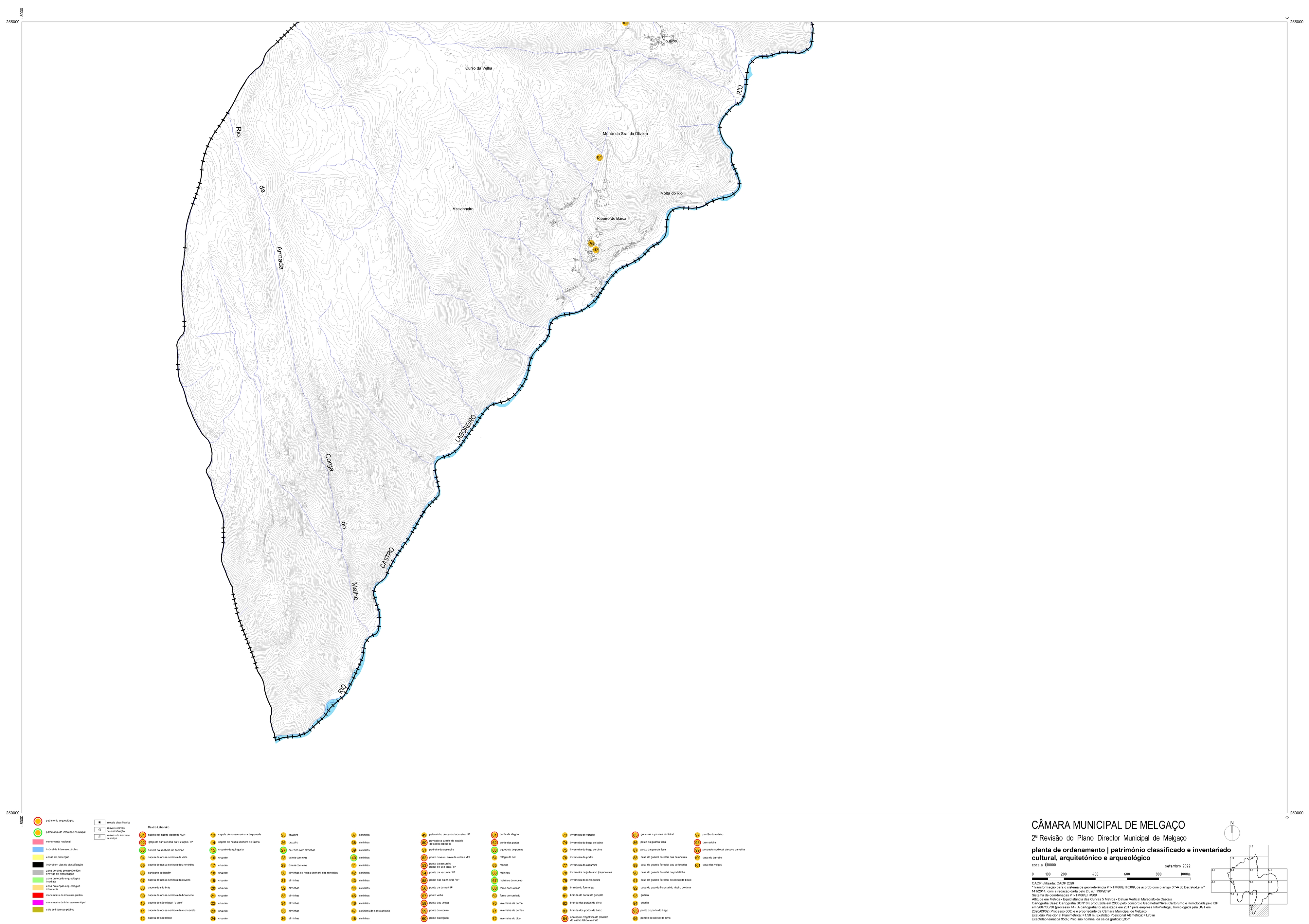Viewport: 1309px width, 924px height.
Task: Click legend marker 85 gravuras rupestres do fieiral
Action: coord(635,835)
